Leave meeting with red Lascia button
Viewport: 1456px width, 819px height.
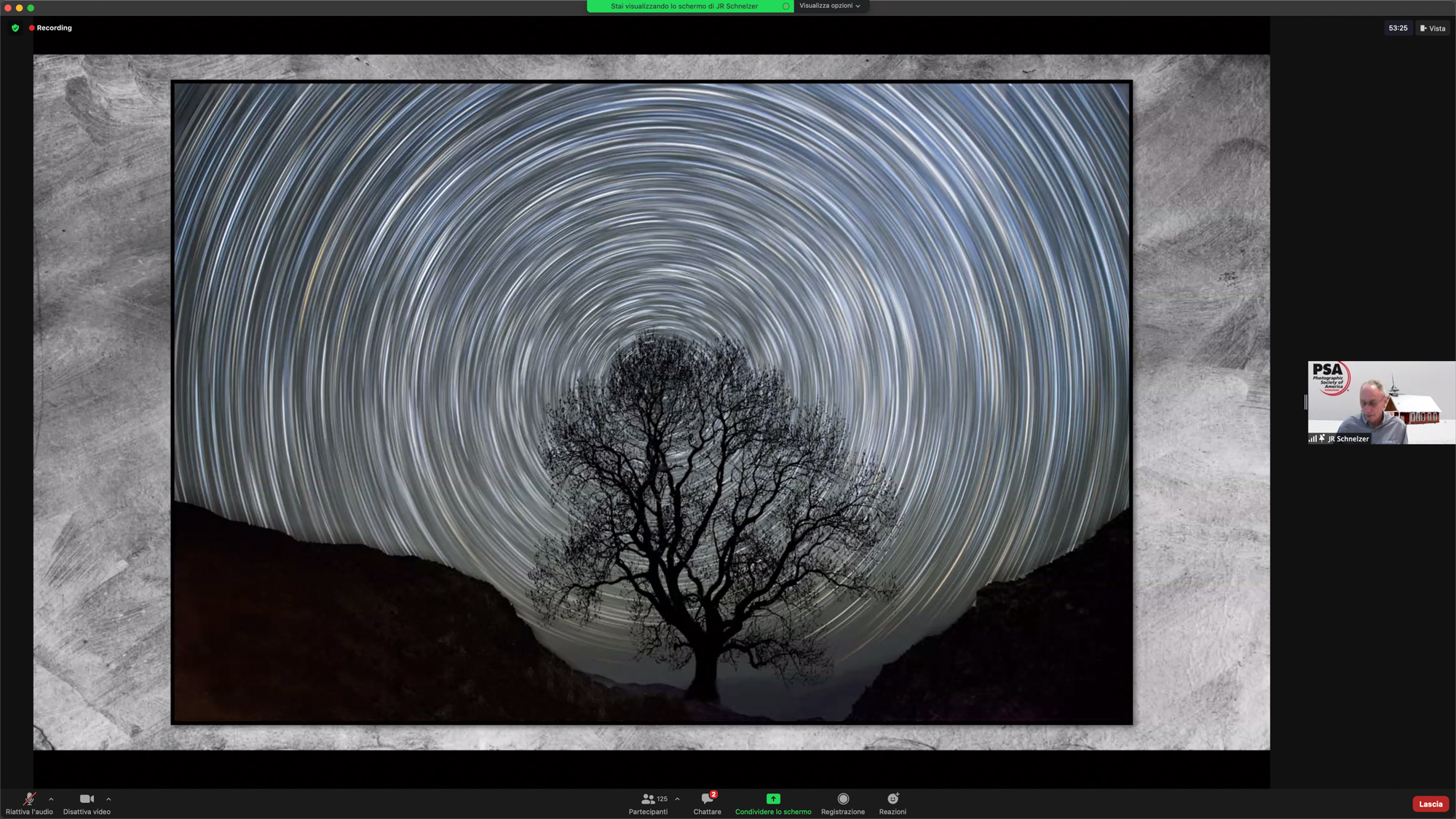point(1430,804)
